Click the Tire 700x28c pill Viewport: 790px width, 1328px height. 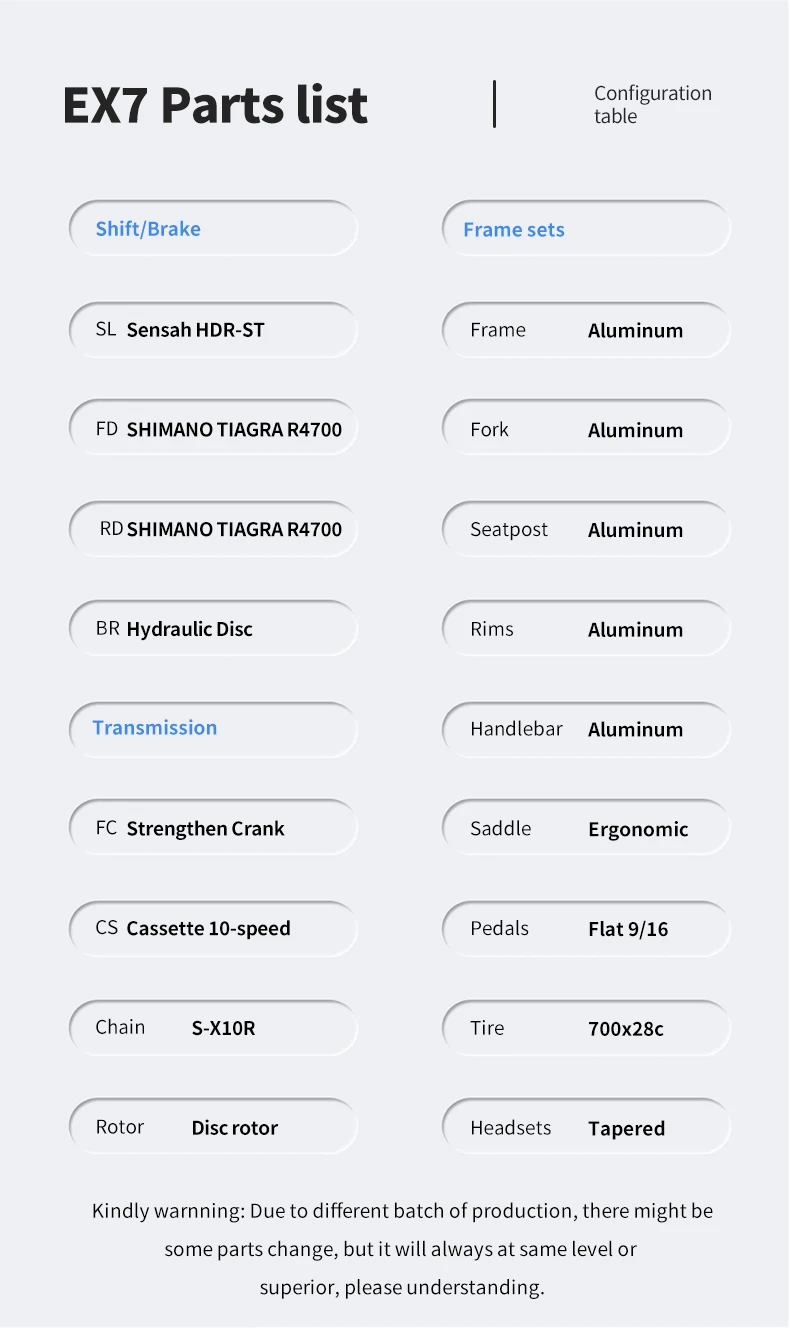(x=586, y=1027)
